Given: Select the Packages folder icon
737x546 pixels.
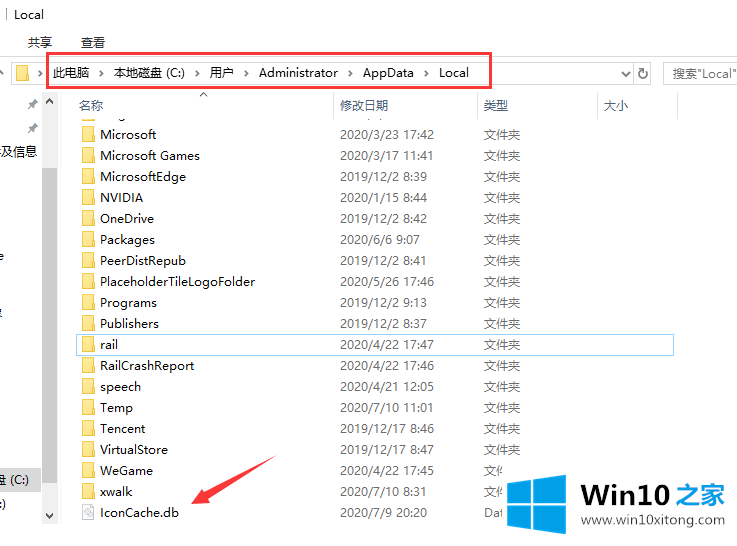Looking at the screenshot, I should pos(88,240).
